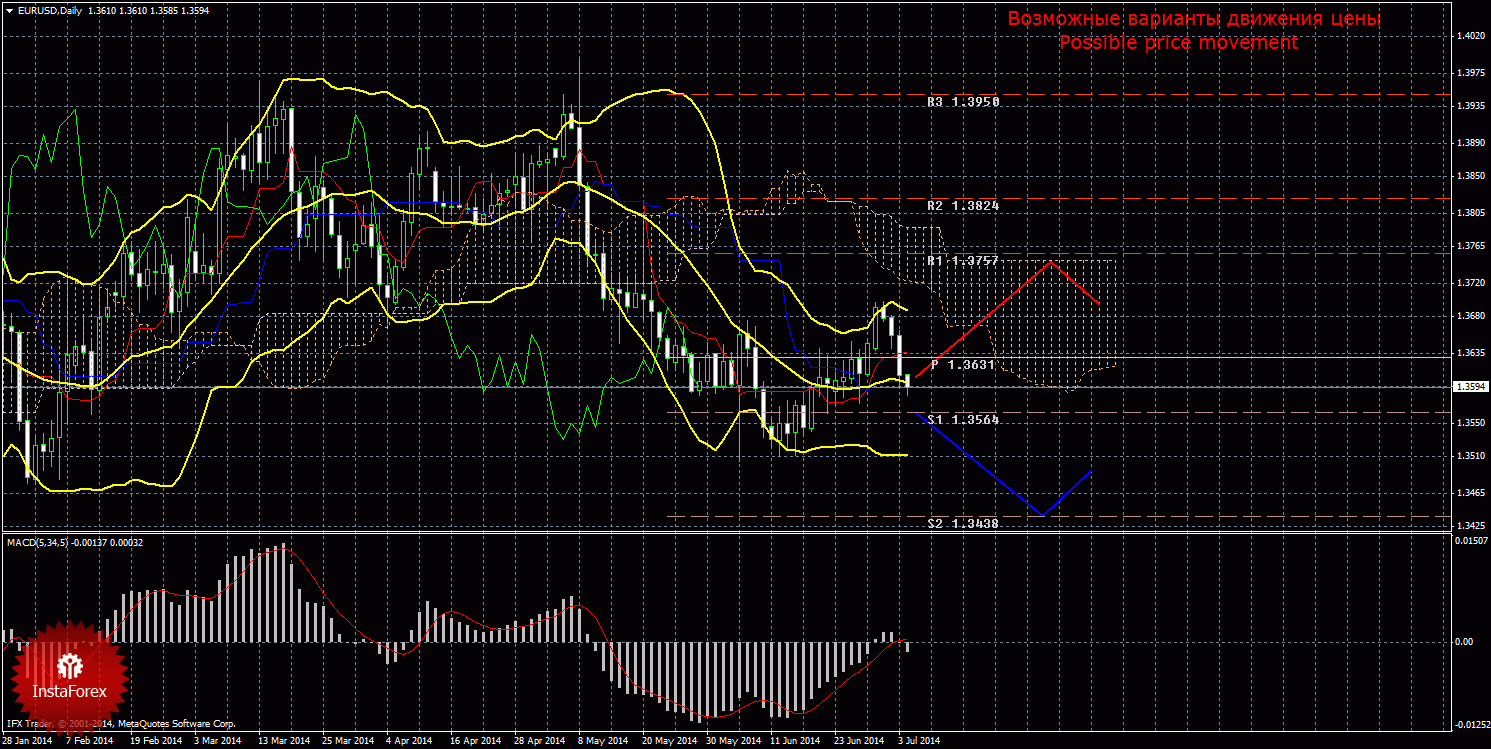Image resolution: width=1491 pixels, height=749 pixels.
Task: Select the P 1.3631 pivot point label
Action: tap(962, 365)
